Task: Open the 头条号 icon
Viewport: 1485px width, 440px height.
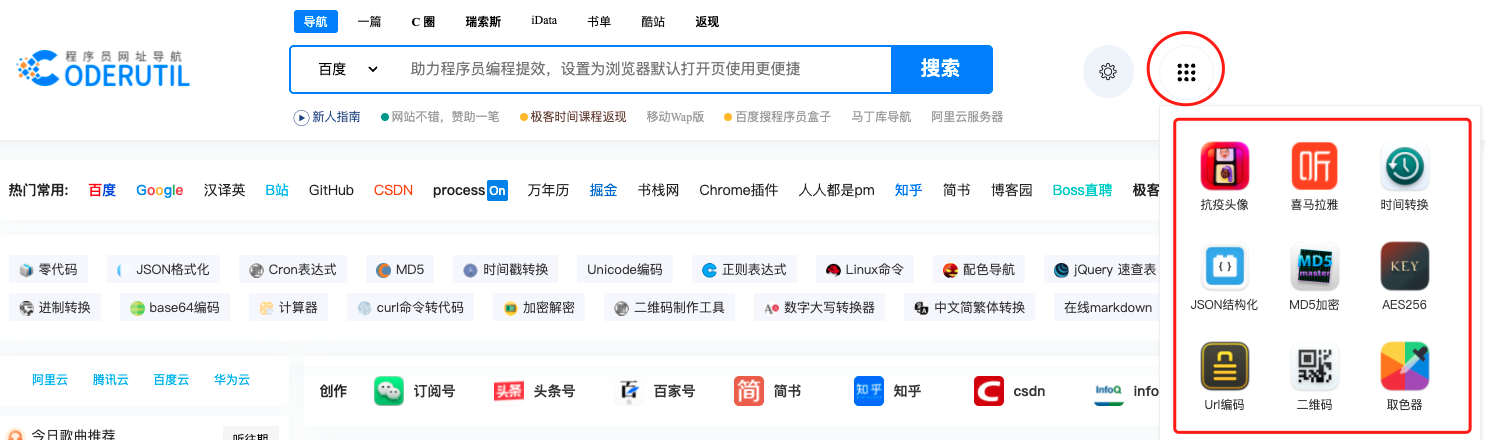Action: 509,391
